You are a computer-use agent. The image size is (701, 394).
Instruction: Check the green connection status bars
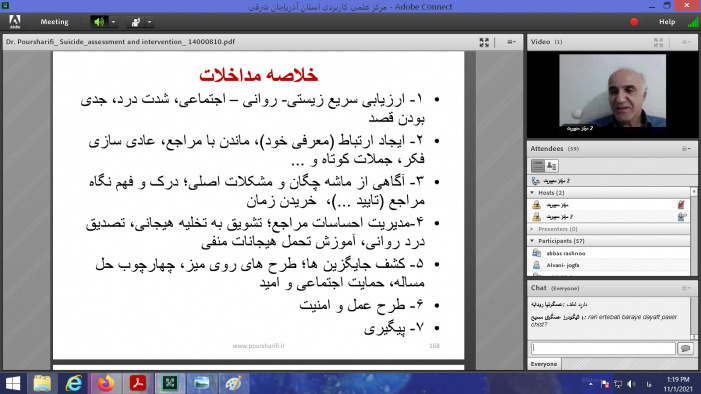click(693, 21)
